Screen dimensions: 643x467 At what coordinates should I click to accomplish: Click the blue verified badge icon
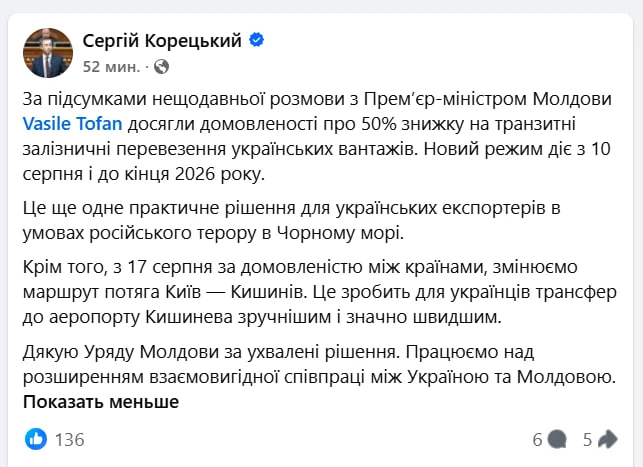[x=257, y=40]
